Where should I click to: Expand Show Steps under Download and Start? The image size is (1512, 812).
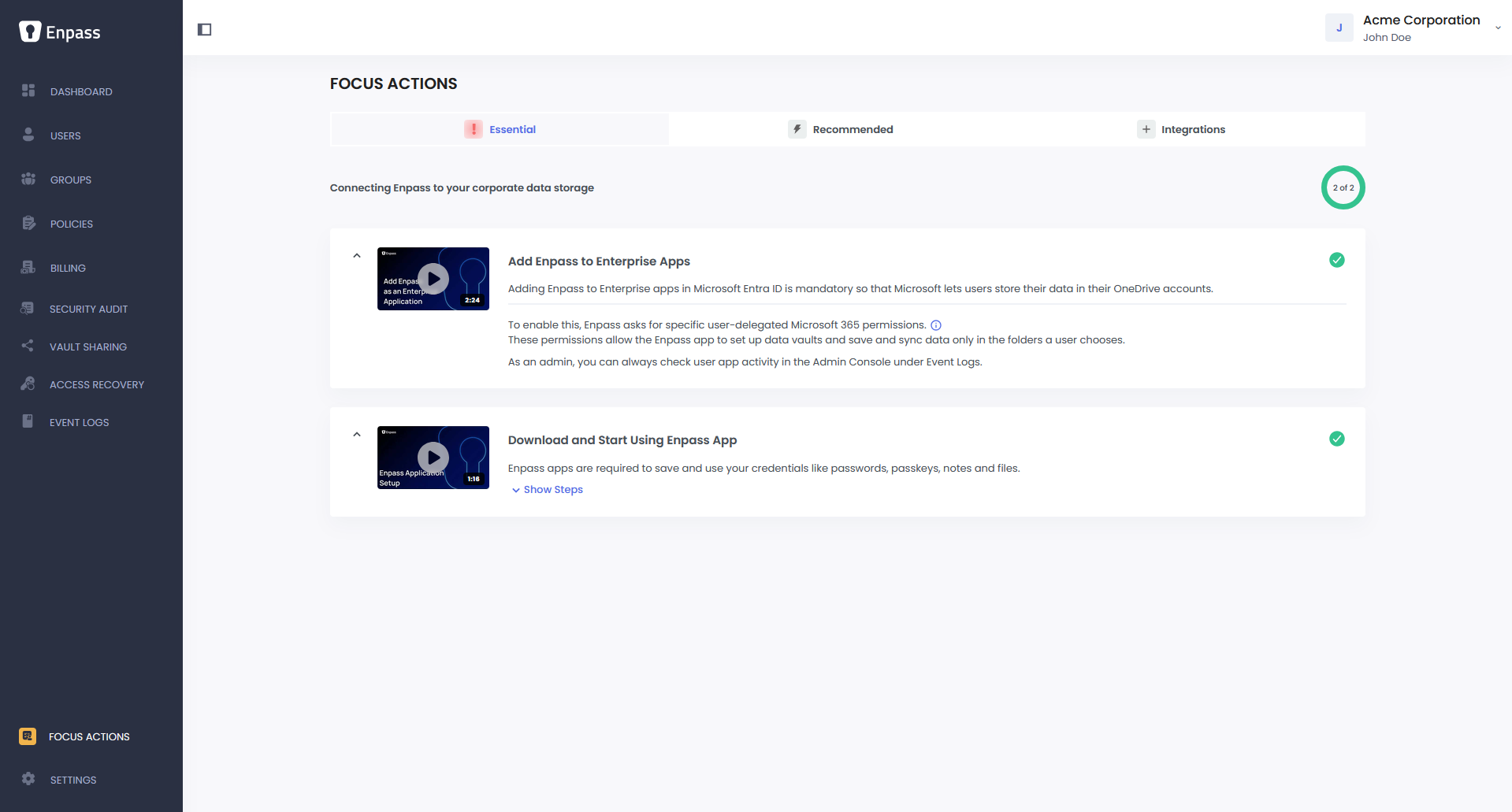[548, 490]
